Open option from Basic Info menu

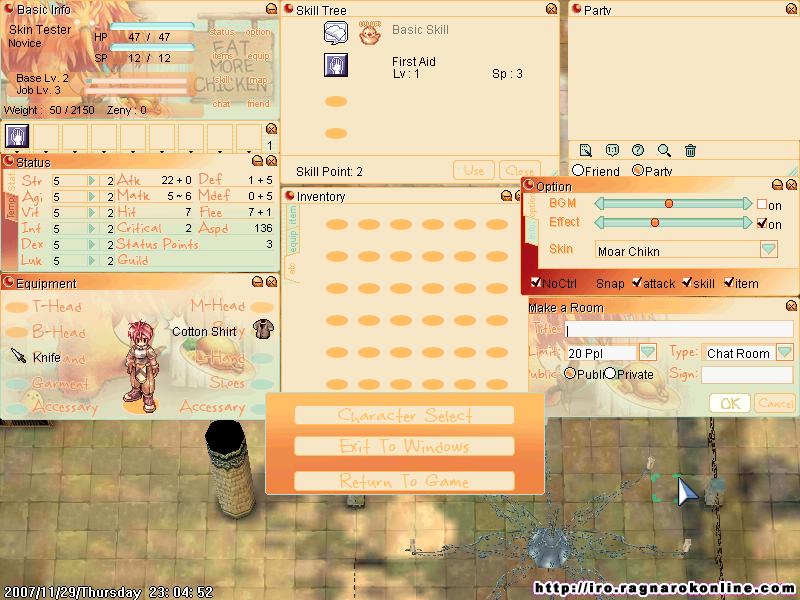(x=258, y=32)
